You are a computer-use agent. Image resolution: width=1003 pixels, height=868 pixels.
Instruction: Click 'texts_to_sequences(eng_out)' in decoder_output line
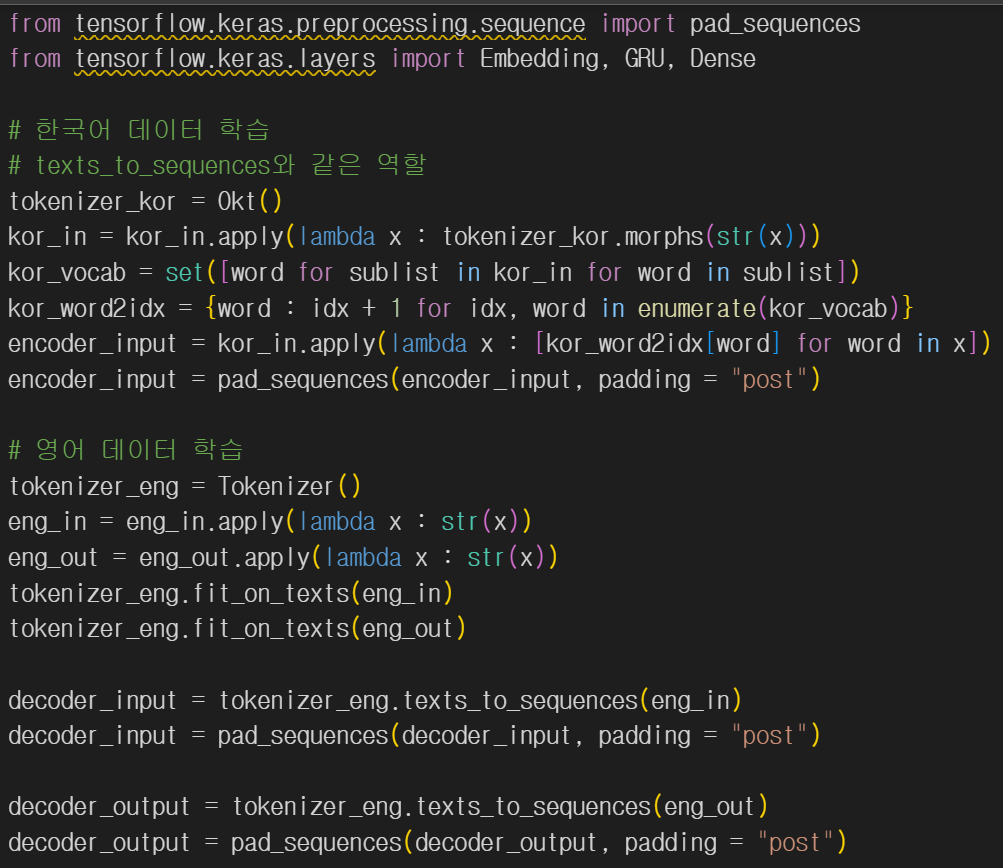592,807
